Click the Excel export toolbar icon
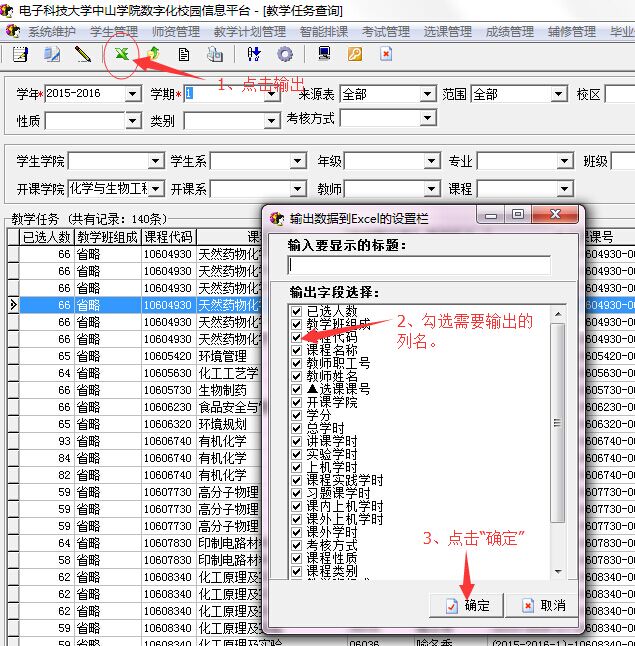The width and height of the screenshot is (635, 646). [122, 54]
